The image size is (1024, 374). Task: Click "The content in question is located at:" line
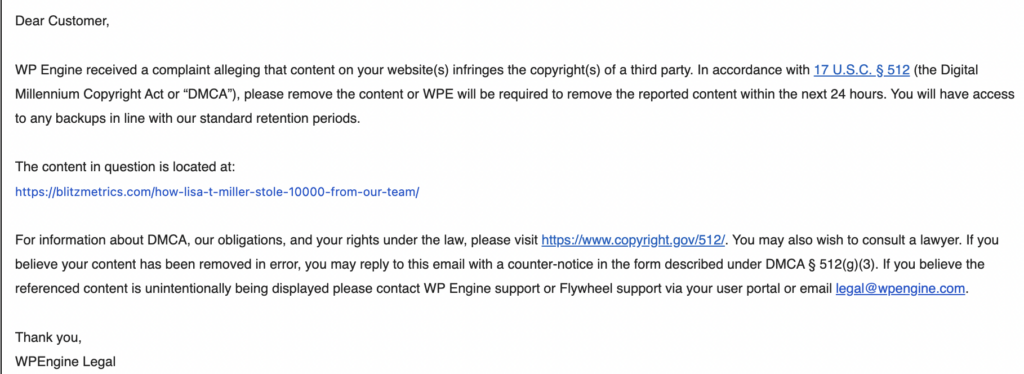coord(125,167)
